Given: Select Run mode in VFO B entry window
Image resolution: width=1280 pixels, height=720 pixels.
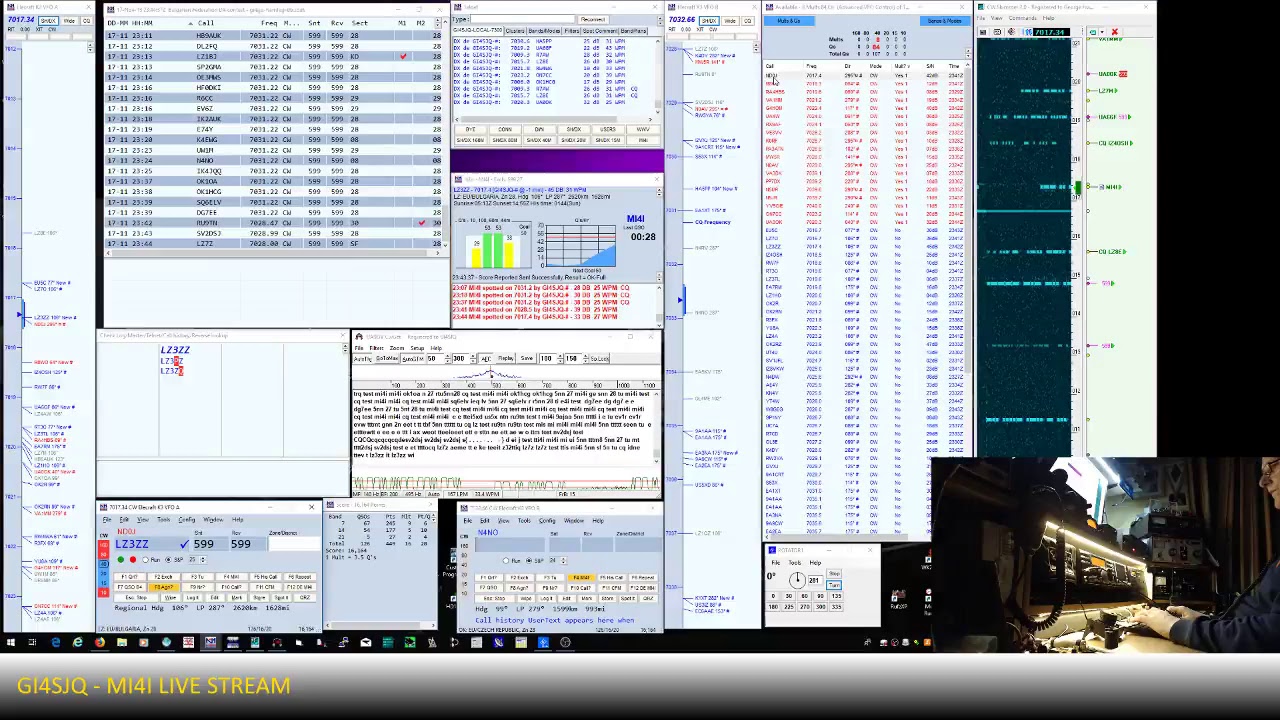Looking at the screenshot, I should 512,560.
